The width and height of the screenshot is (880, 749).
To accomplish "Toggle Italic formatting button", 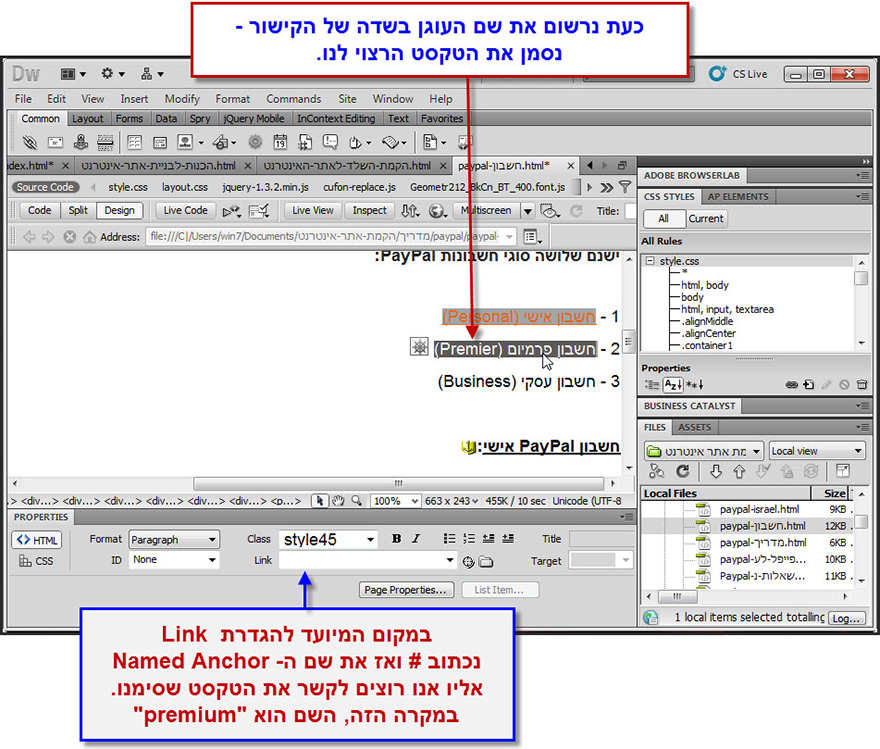I will pyautogui.click(x=416, y=539).
